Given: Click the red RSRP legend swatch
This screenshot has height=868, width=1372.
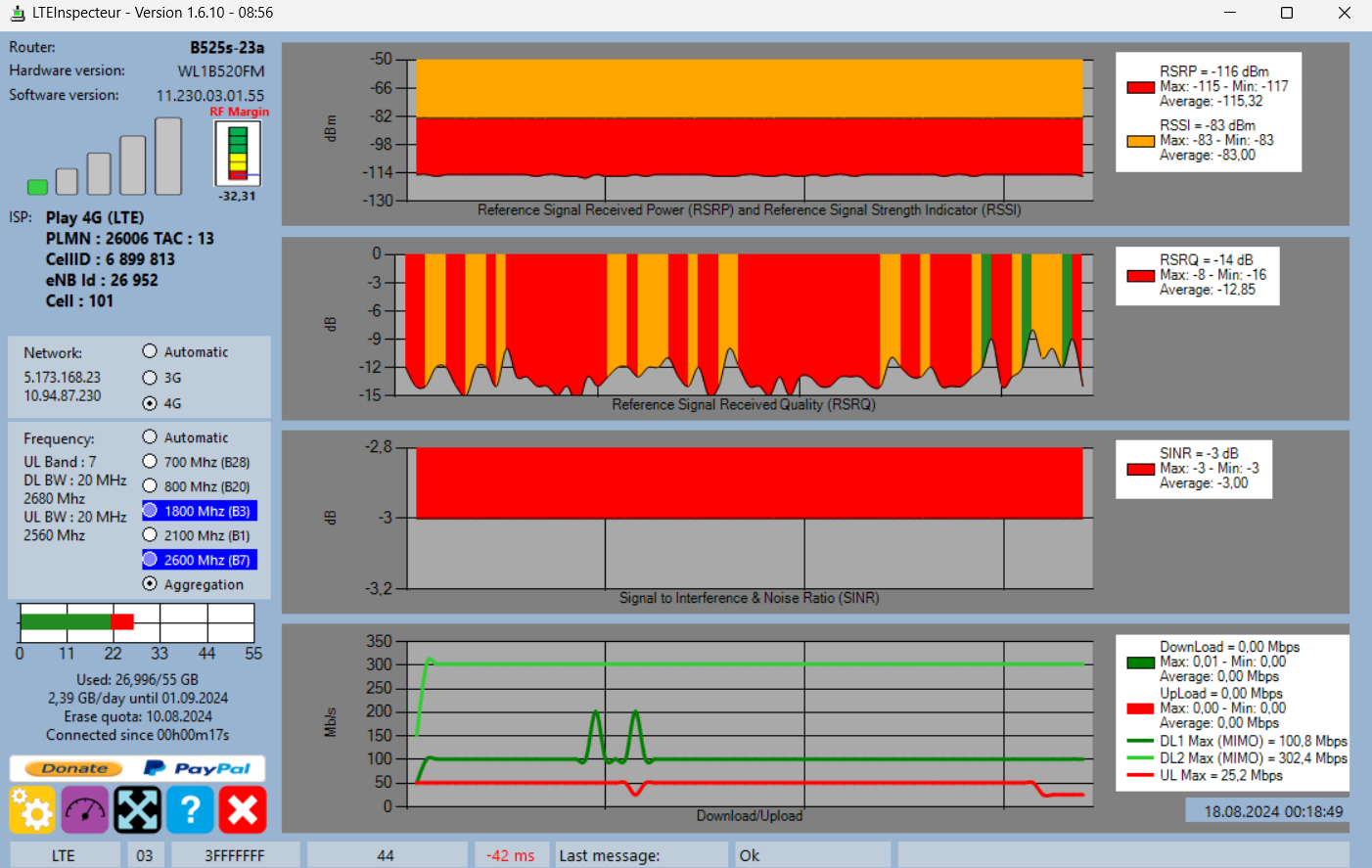Looking at the screenshot, I should pyautogui.click(x=1141, y=87).
